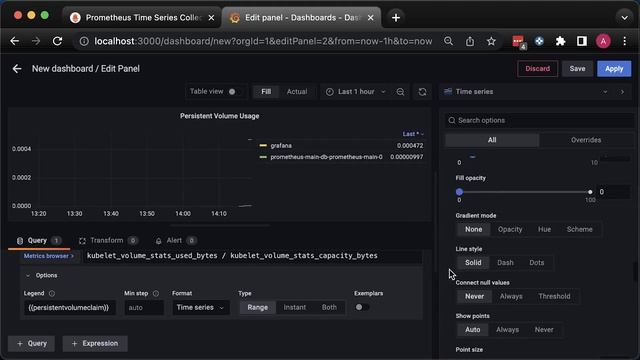Click the PromQL query expression editor
Screen dimensions: 640x360
point(252,256)
